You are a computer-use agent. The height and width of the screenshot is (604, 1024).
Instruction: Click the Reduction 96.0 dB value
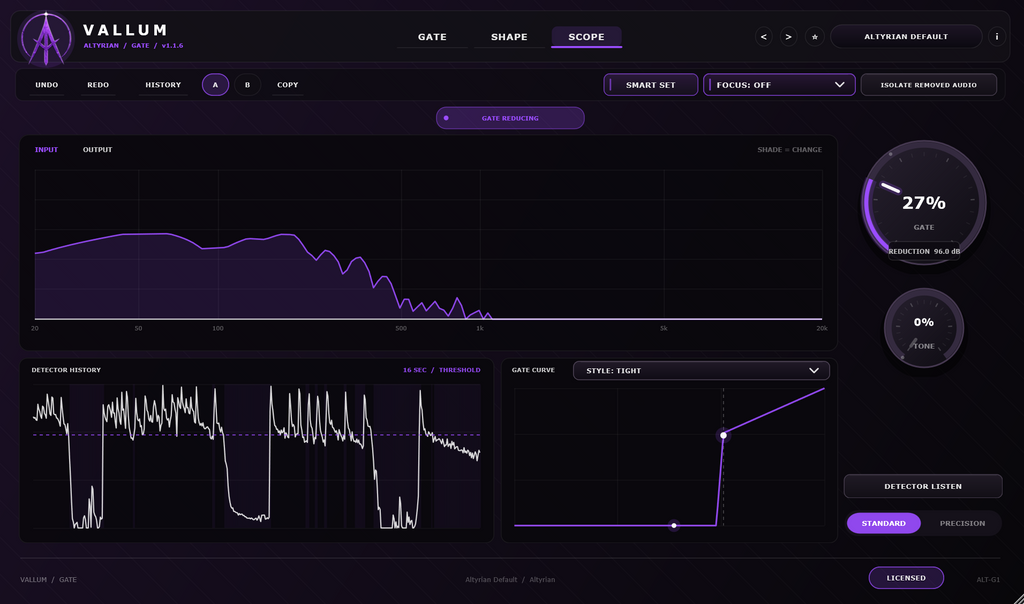coord(924,251)
